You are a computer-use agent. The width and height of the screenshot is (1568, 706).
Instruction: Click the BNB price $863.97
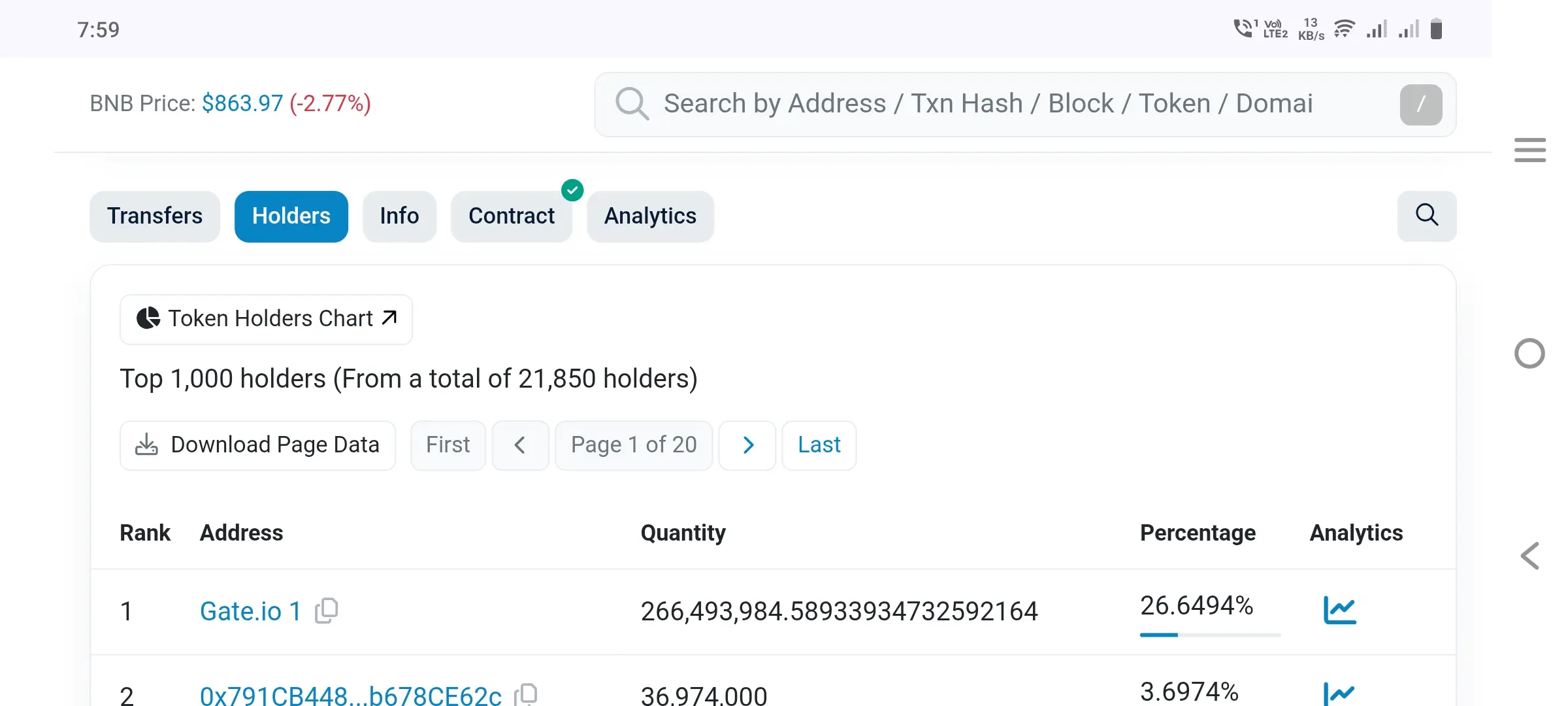[x=242, y=103]
